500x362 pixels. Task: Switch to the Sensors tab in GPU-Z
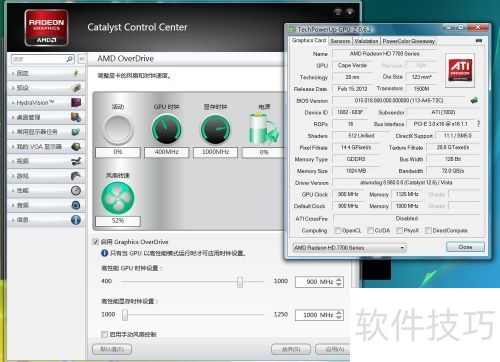[x=340, y=41]
